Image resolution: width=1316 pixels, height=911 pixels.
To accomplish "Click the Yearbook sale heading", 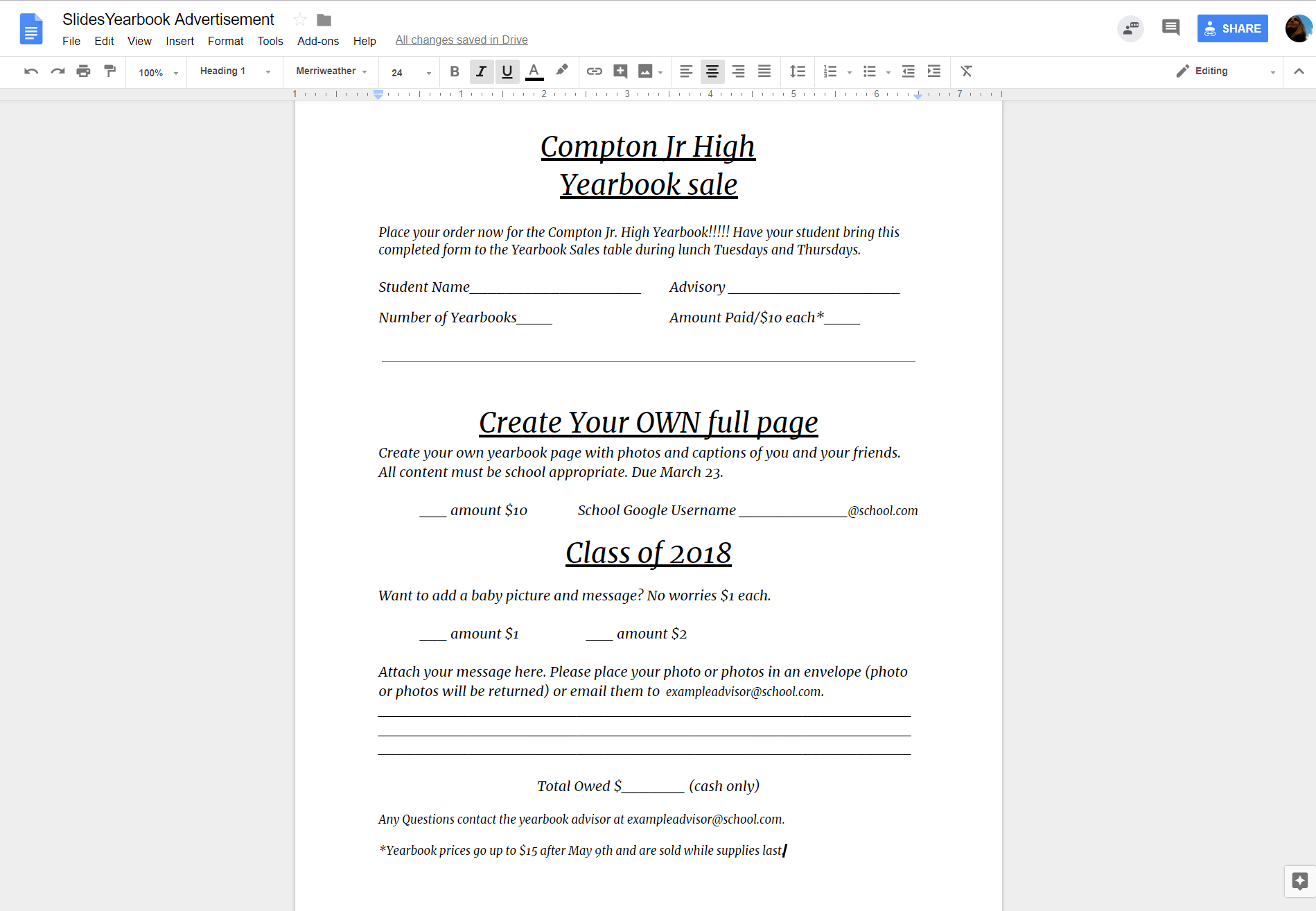I will pyautogui.click(x=649, y=184).
